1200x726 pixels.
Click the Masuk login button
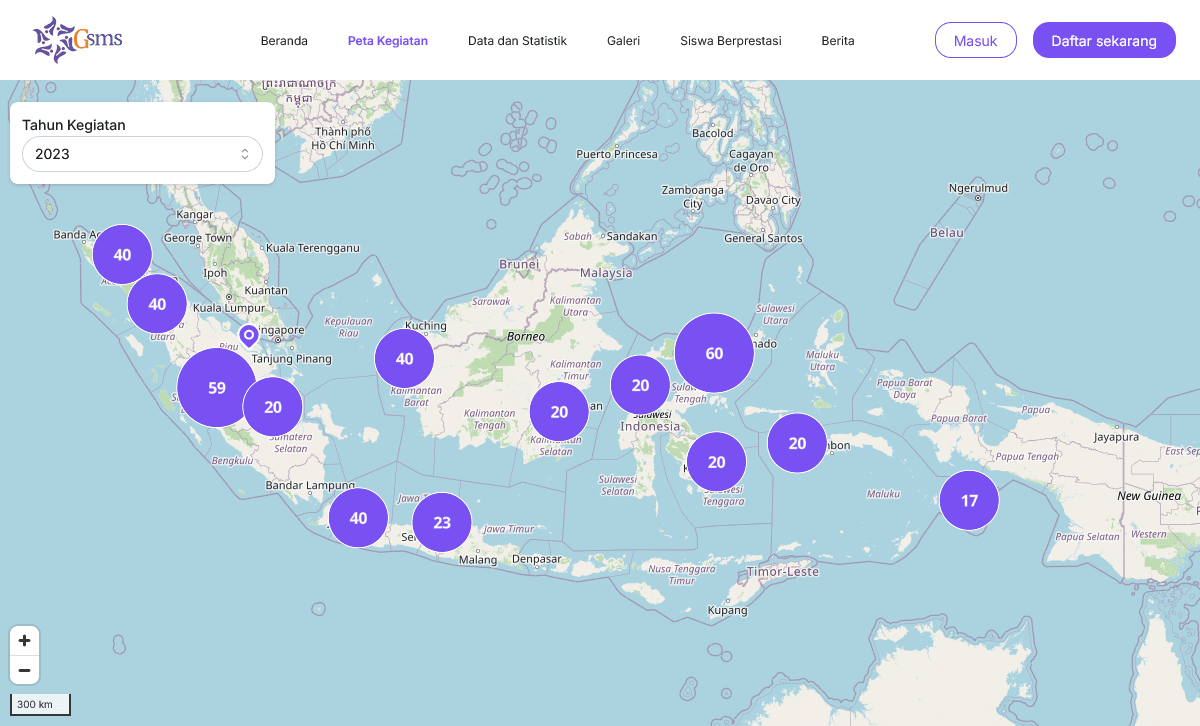[975, 40]
